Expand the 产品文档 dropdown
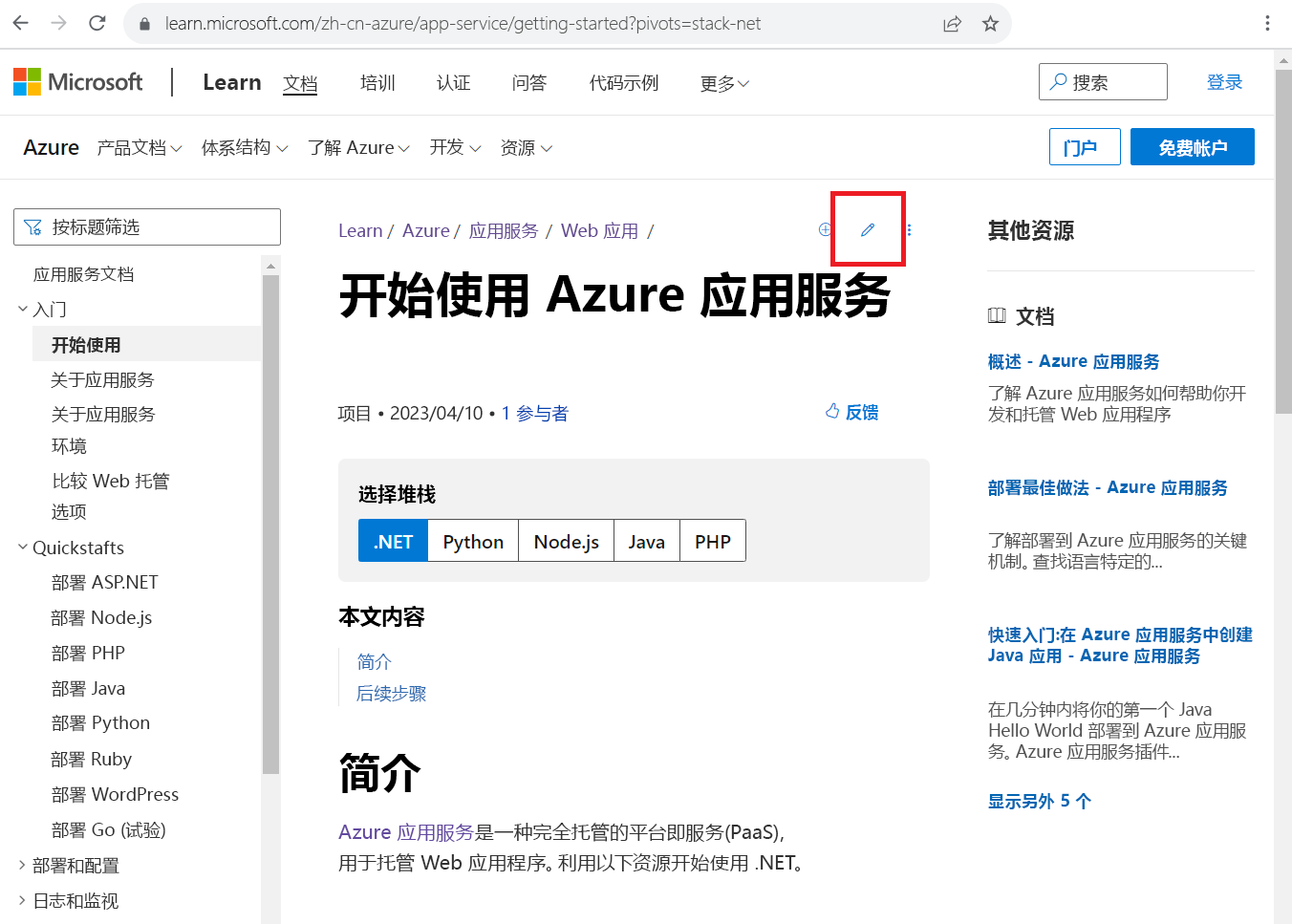Screen dimensions: 1292x924 click(x=140, y=148)
